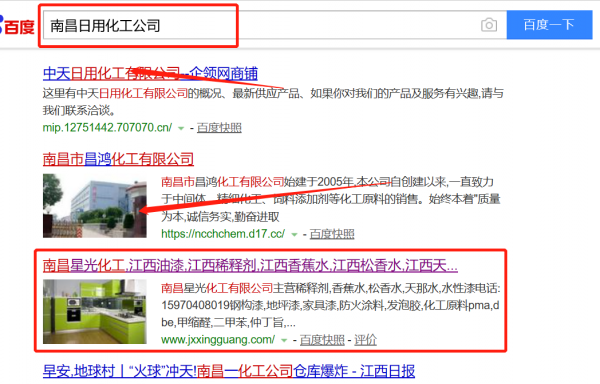Open the 南昌星光化工 result title link
Screen dimensions: 600x384
(250, 265)
